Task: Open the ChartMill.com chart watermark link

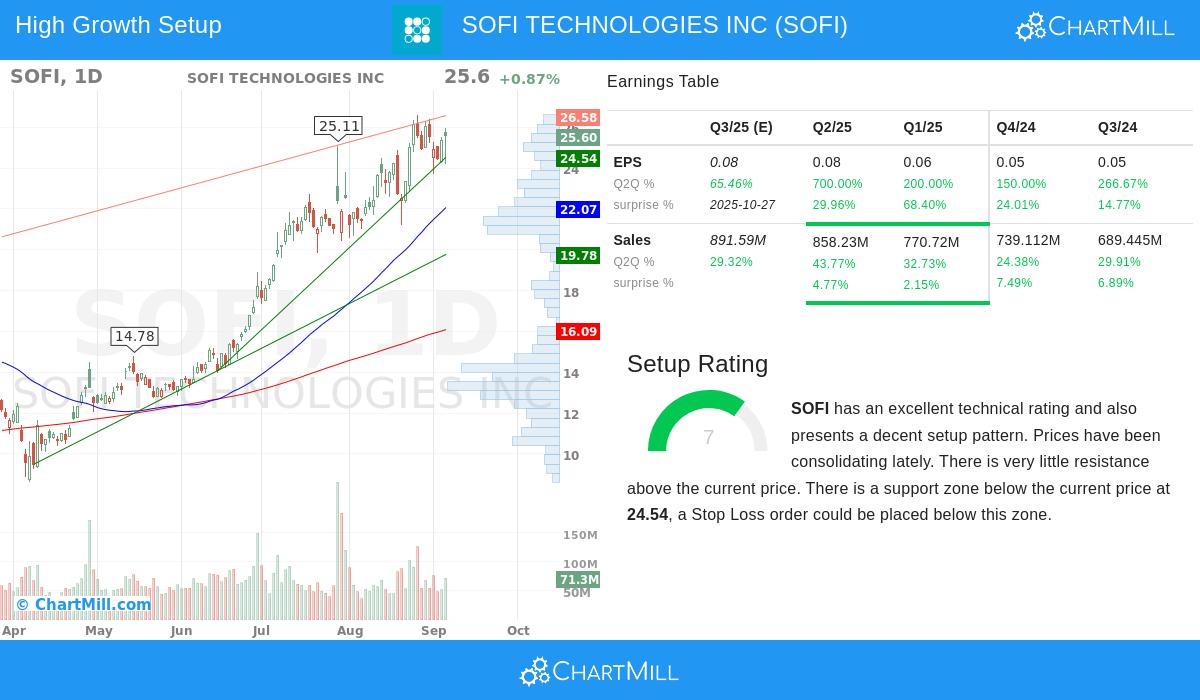Action: [x=83, y=604]
